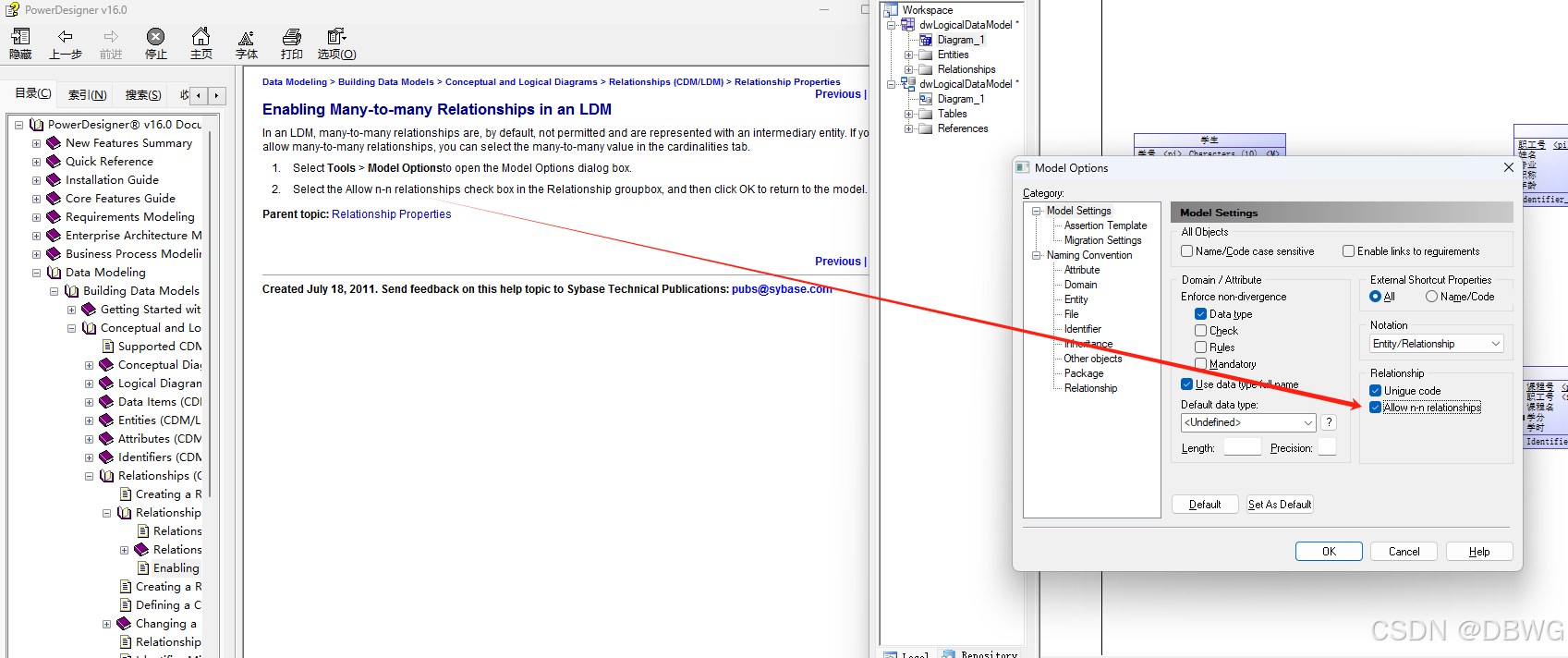Select Migration Settings category

pyautogui.click(x=1102, y=240)
